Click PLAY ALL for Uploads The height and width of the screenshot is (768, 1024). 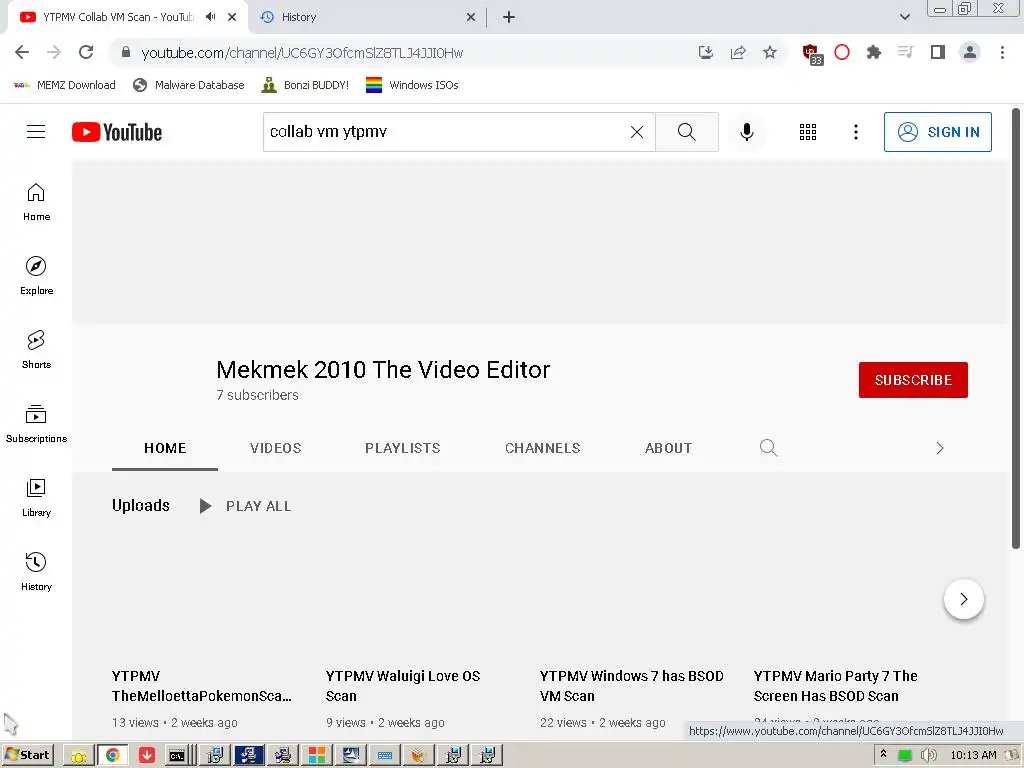point(246,506)
